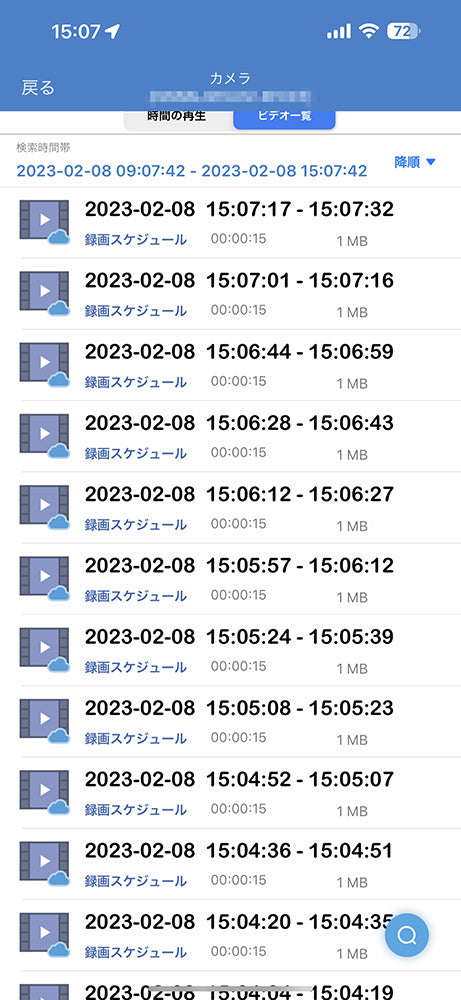Go back with the 戻る button
This screenshot has height=1000, width=461.
pos(38,87)
